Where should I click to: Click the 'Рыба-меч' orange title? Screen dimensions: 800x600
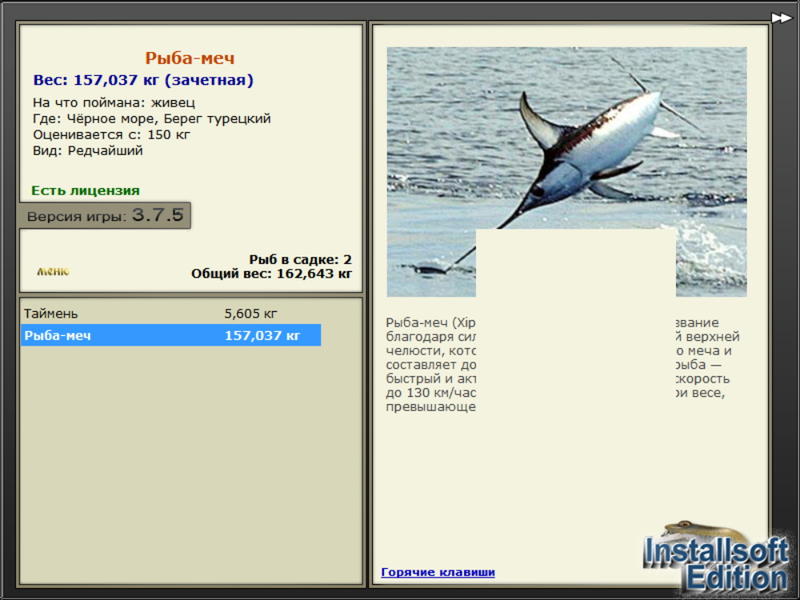[190, 58]
